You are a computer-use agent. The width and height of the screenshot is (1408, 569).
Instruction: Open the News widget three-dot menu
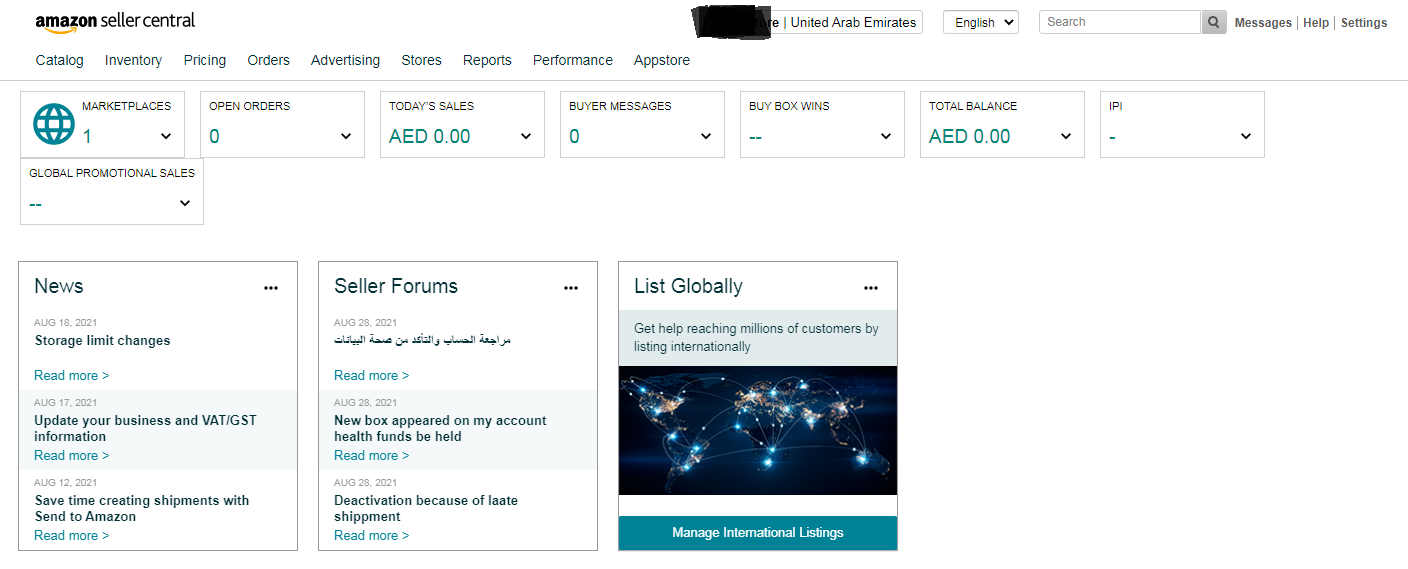coord(271,288)
